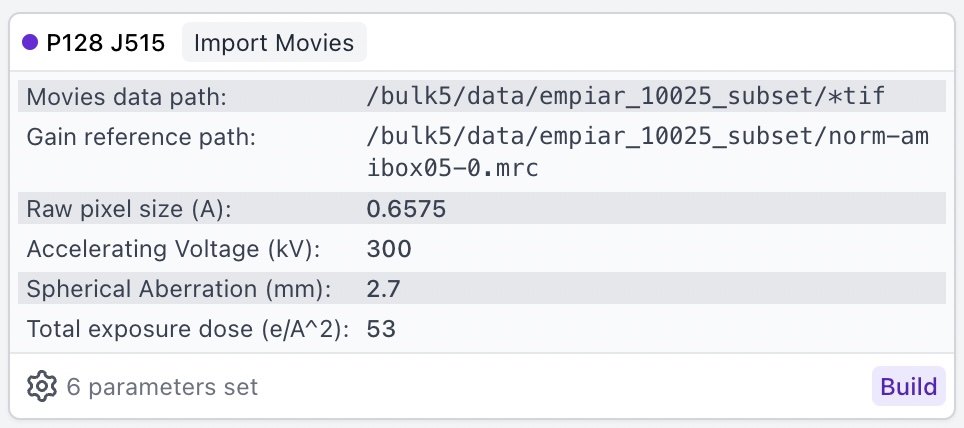Viewport: 964px width, 428px height.
Task: Click the 53 total exposure dose value
Action: (x=382, y=329)
